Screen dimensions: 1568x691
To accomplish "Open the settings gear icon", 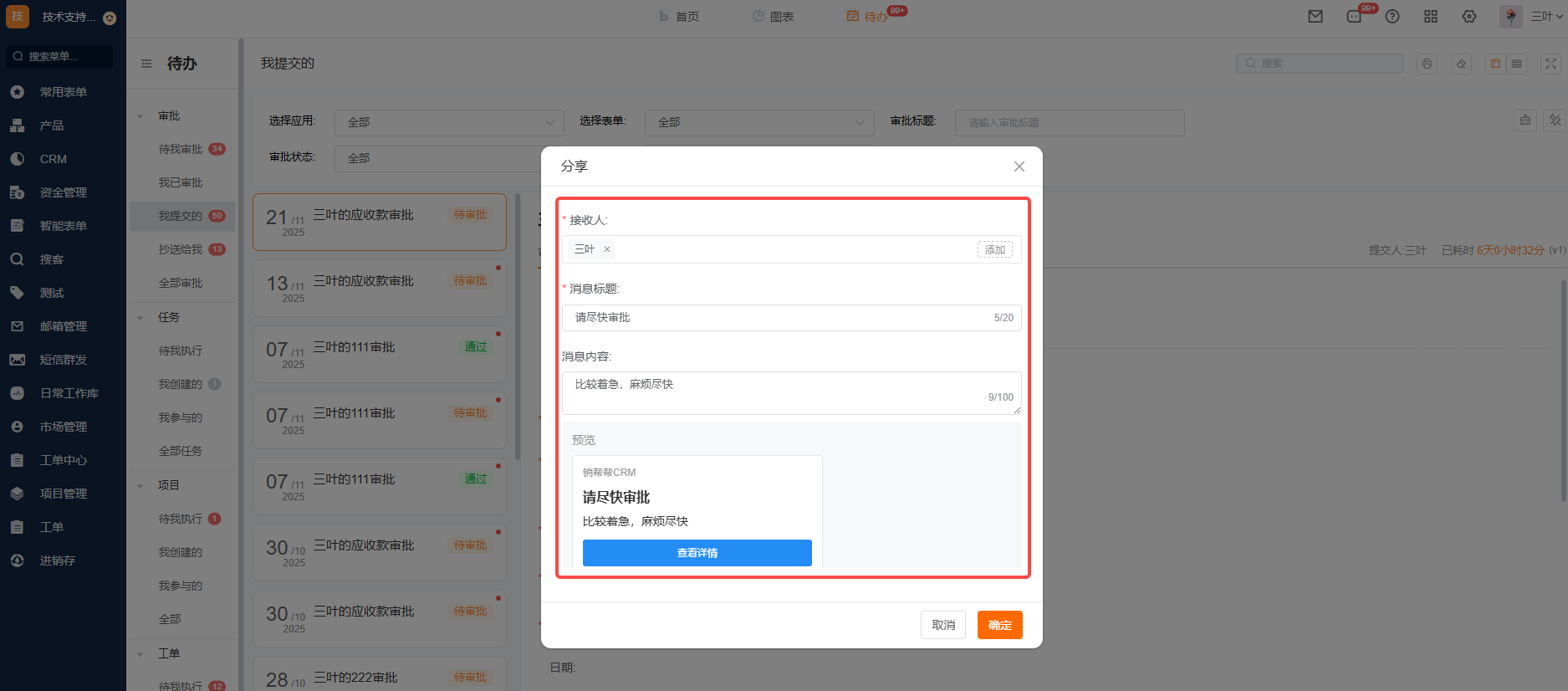I will (1469, 17).
